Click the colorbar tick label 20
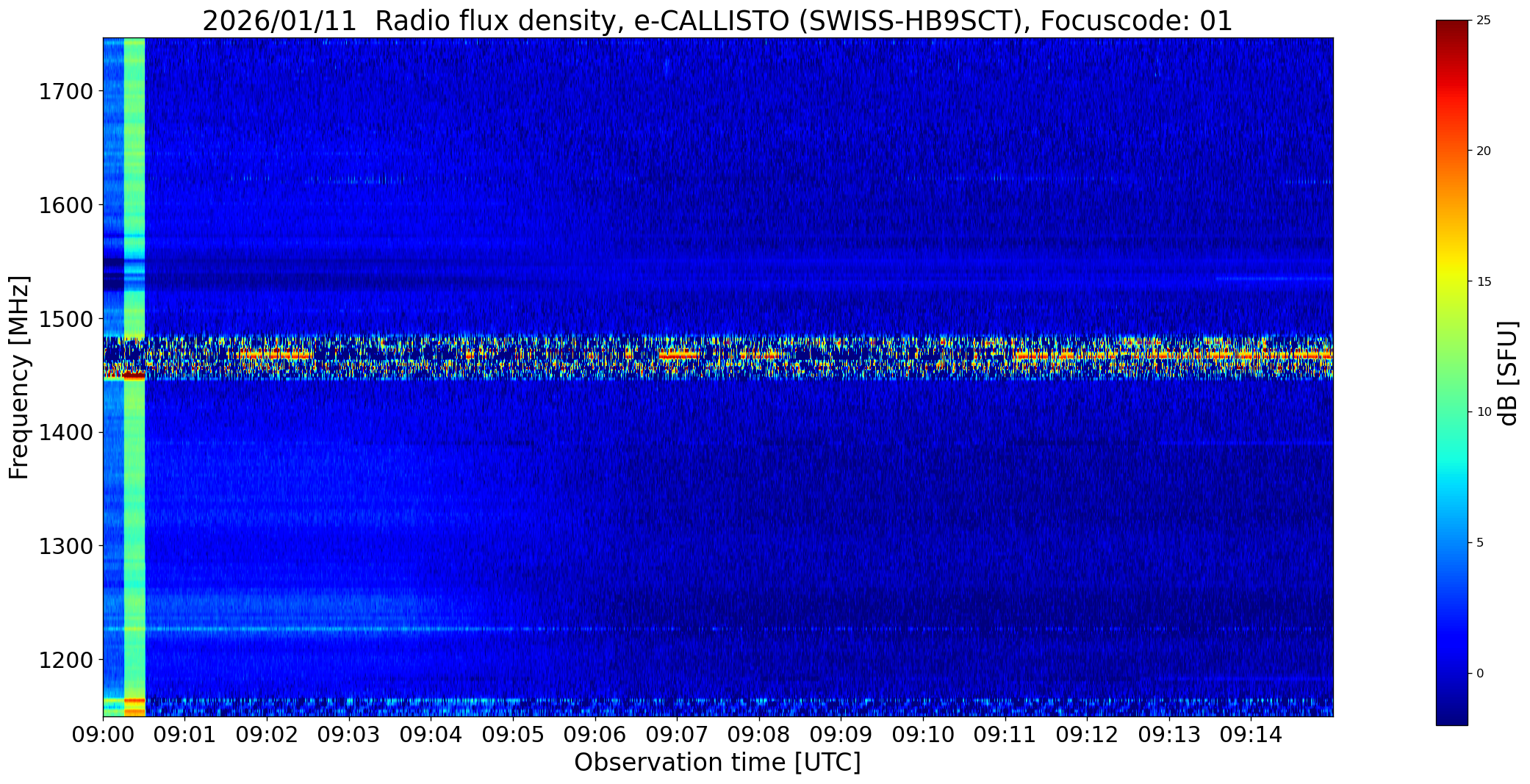This screenshot has height=784, width=1530. 1484,151
